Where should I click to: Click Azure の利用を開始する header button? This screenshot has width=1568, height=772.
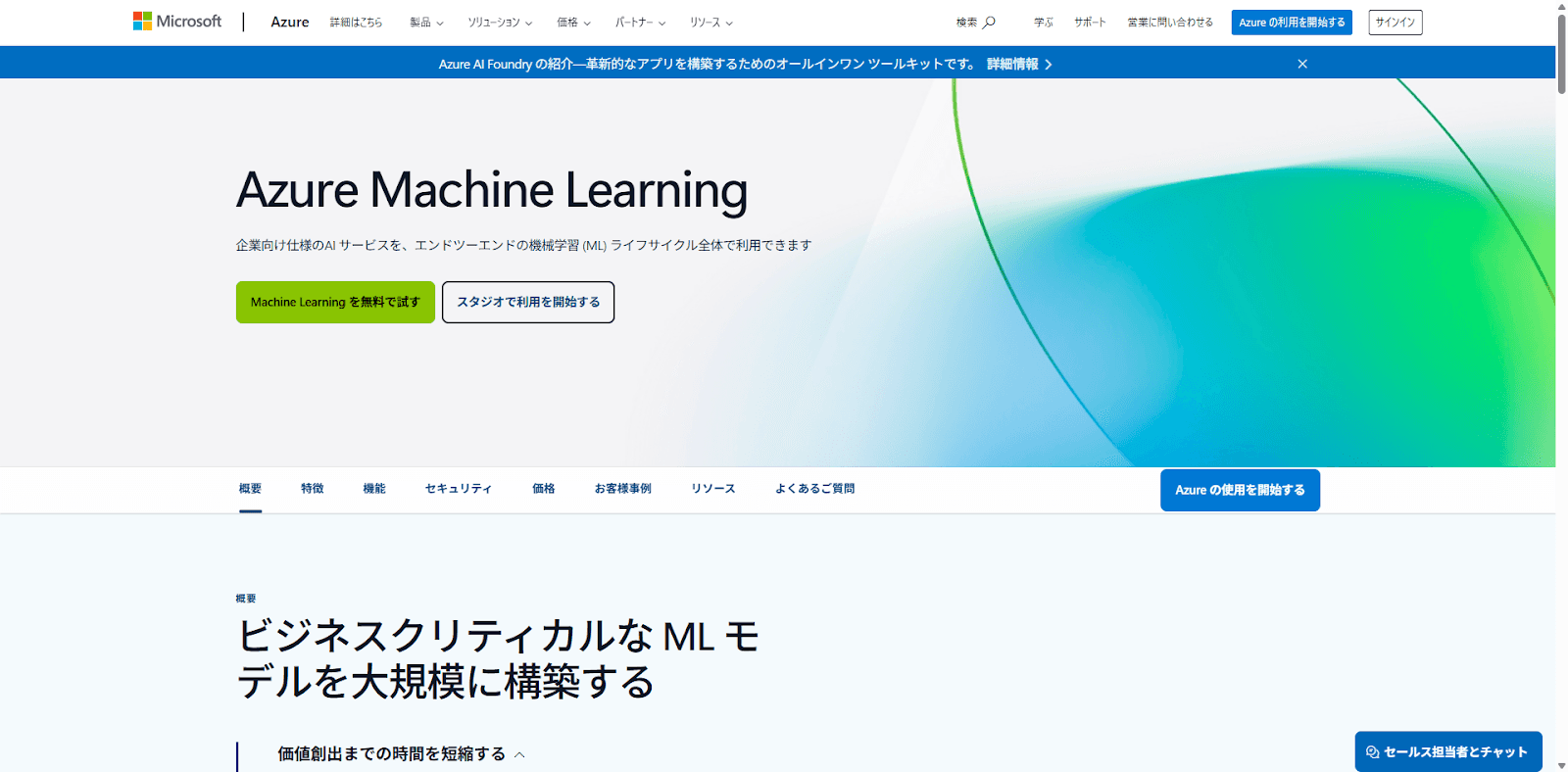click(1292, 23)
